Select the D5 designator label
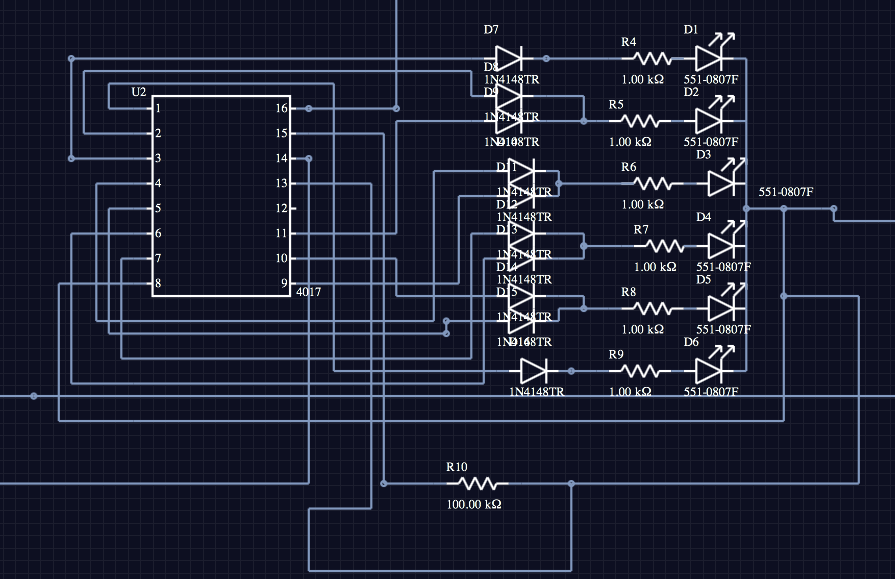Screen dimensions: 895x579 click(x=703, y=280)
